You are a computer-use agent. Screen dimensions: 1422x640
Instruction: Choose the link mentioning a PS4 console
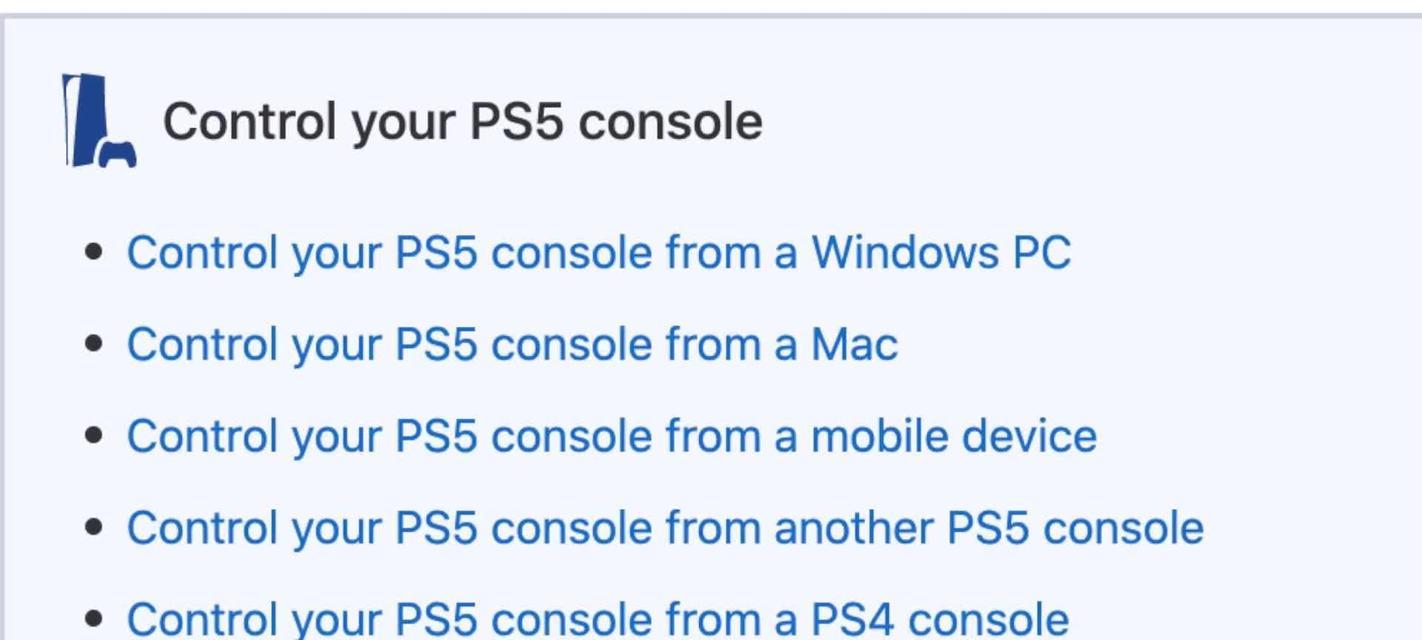point(598,619)
